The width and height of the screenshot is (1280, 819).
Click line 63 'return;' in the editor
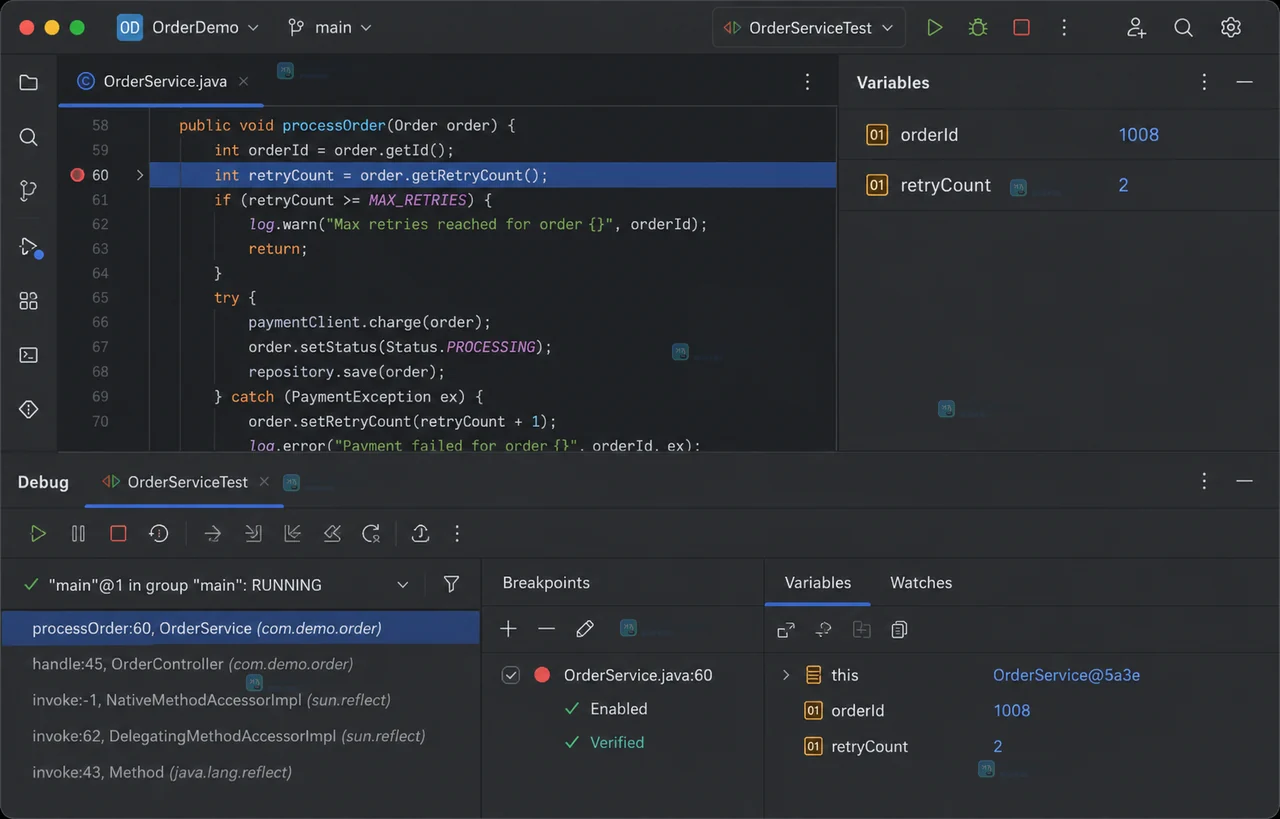278,249
